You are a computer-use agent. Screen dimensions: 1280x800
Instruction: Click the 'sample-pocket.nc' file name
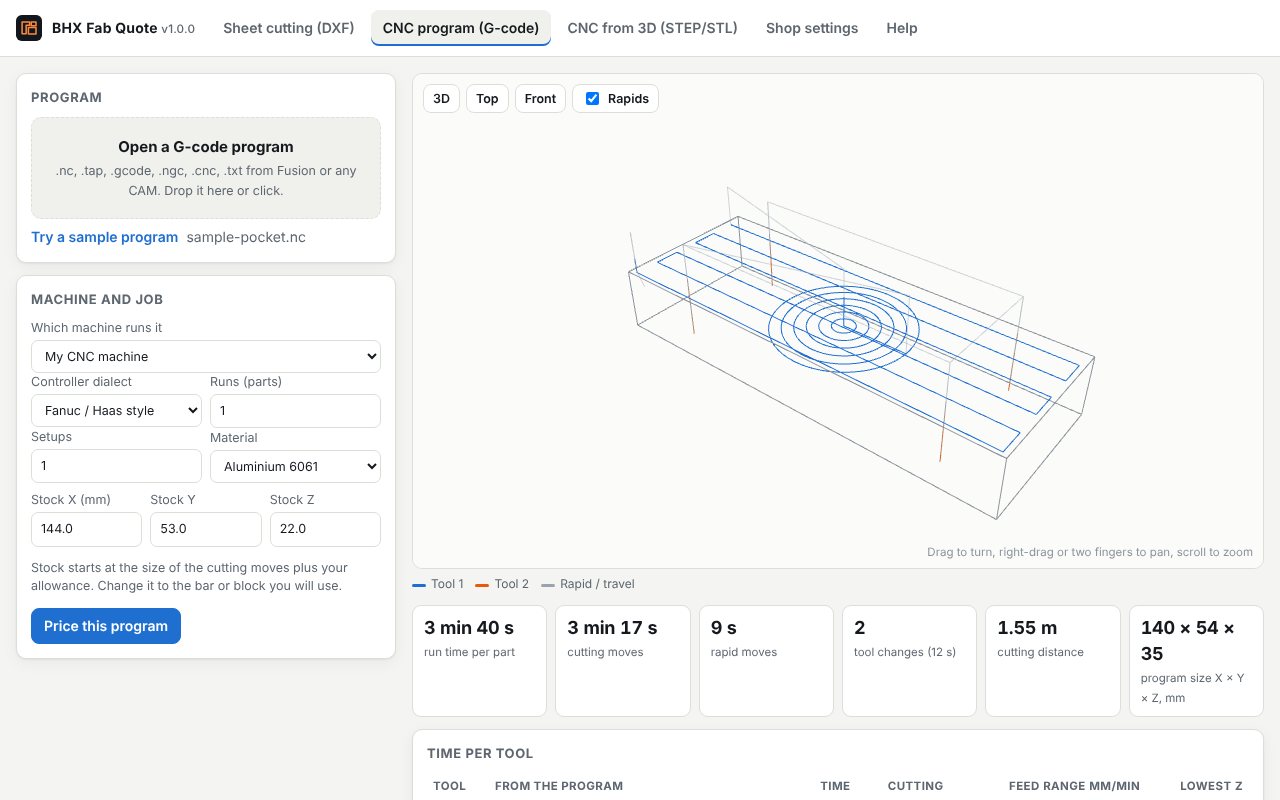(246, 237)
